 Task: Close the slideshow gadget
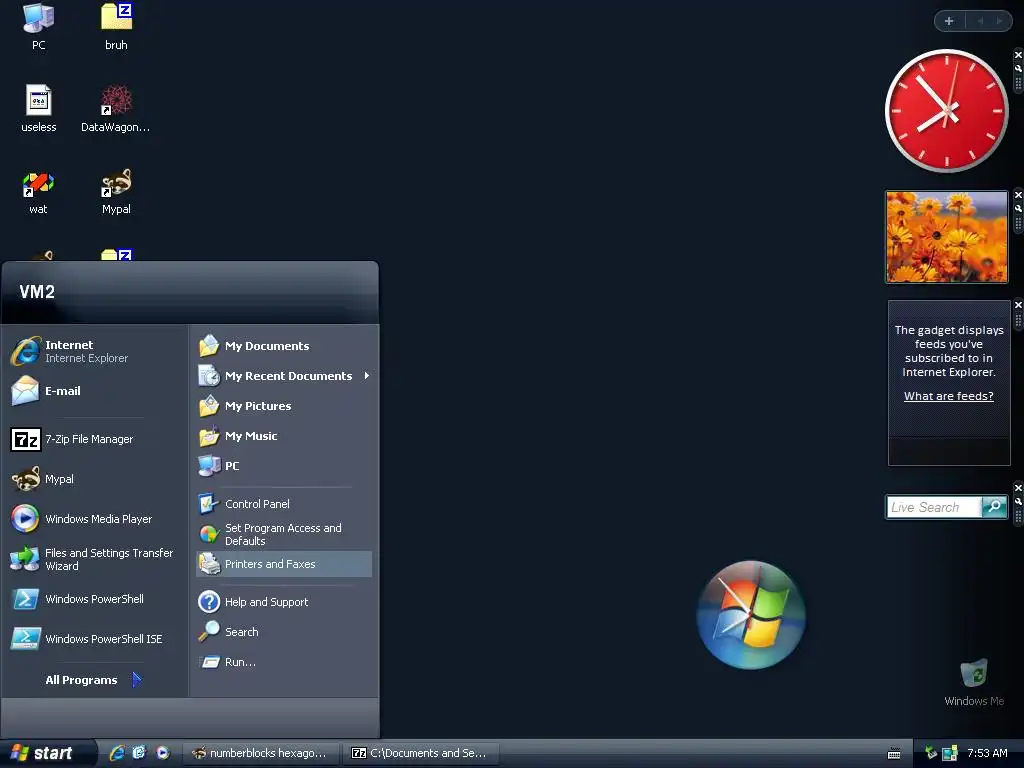click(1018, 195)
